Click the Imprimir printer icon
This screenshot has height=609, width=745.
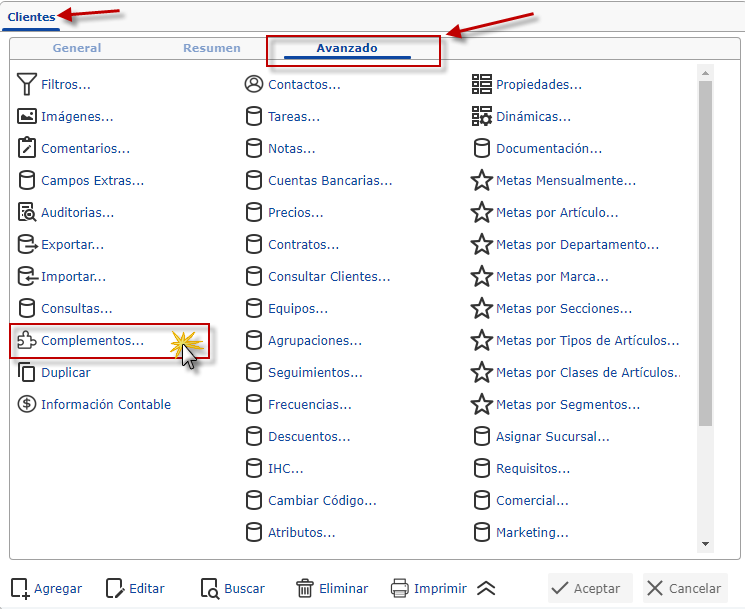click(400, 588)
